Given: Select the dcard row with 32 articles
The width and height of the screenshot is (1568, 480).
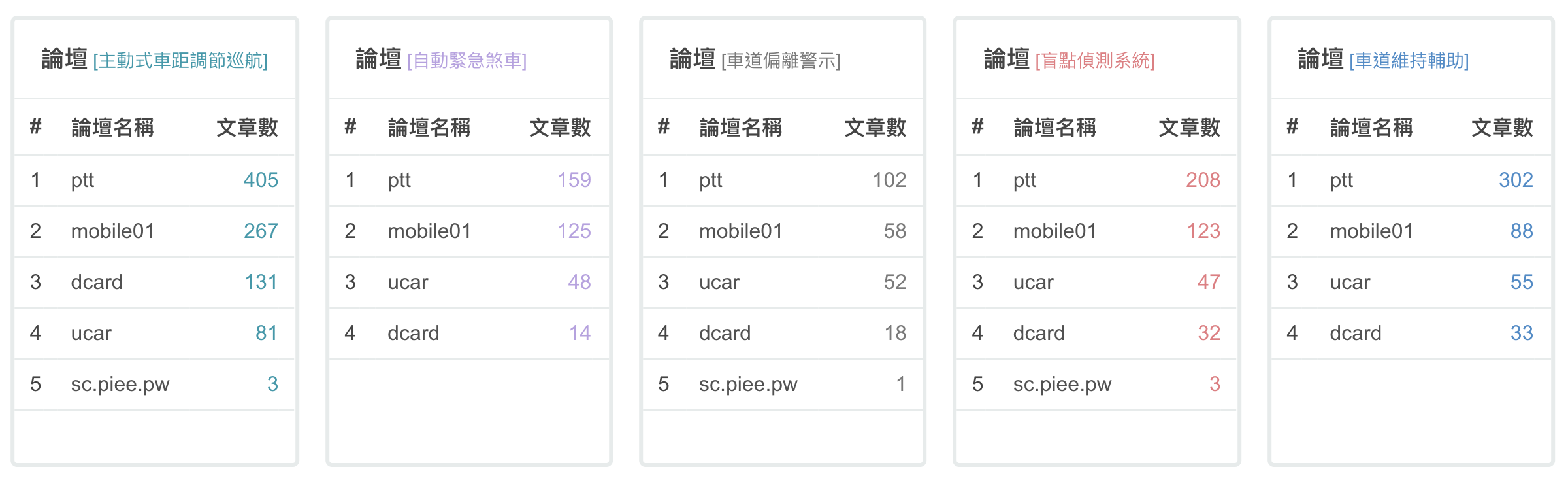Looking at the screenshot, I should 1096,333.
